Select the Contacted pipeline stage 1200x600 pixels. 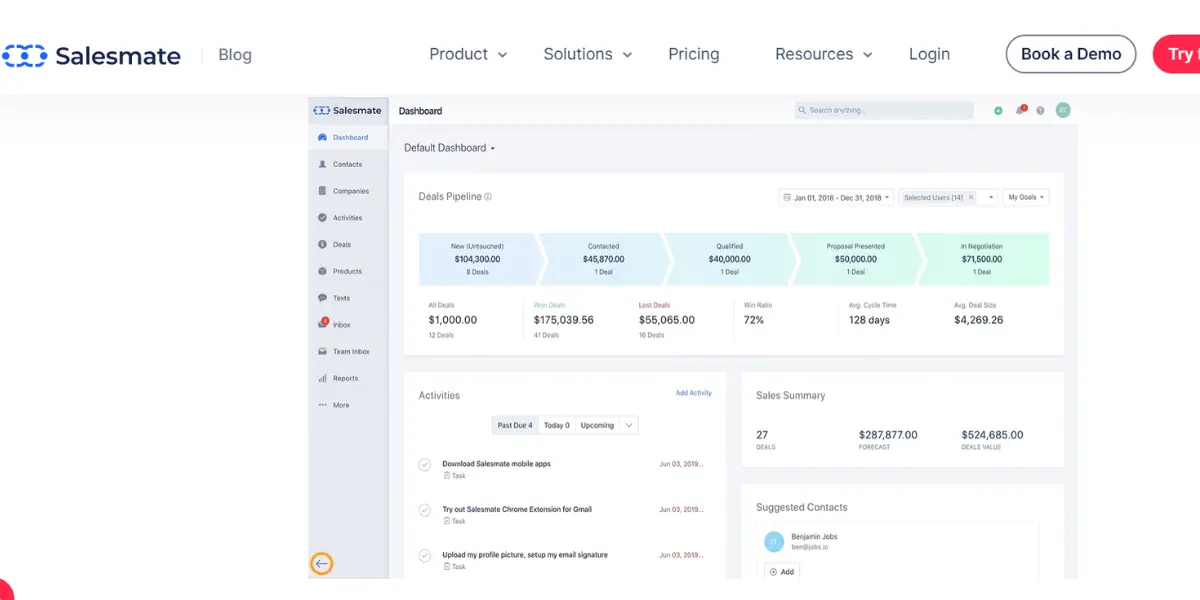(x=604, y=259)
